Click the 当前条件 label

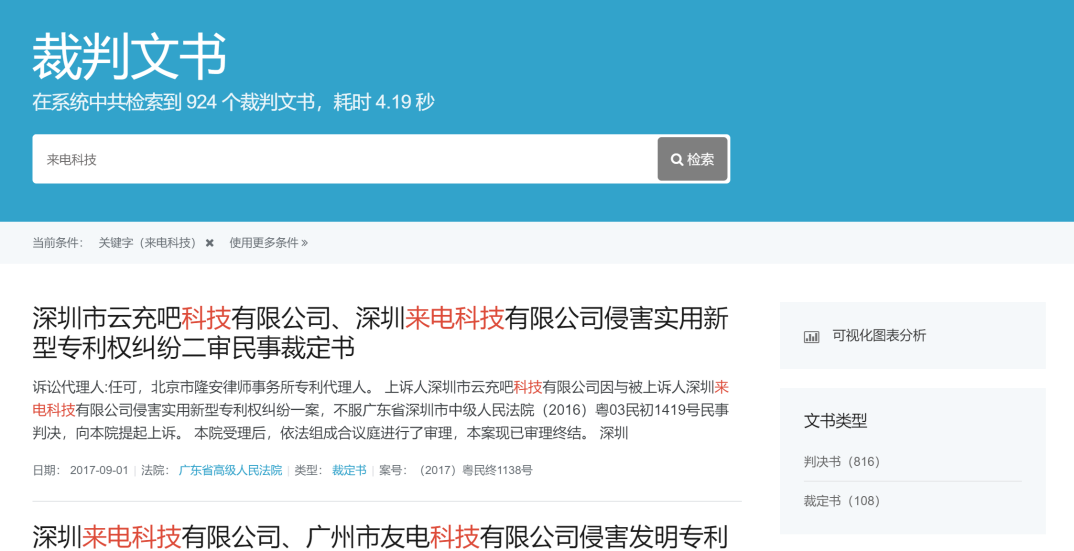pos(58,243)
